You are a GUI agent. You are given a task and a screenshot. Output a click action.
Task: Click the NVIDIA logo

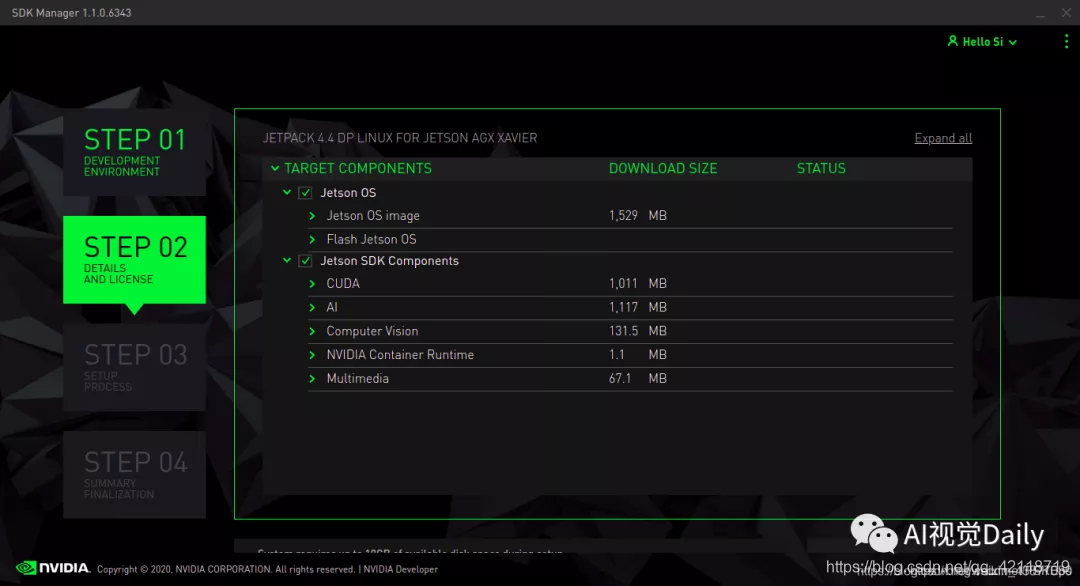(53, 568)
